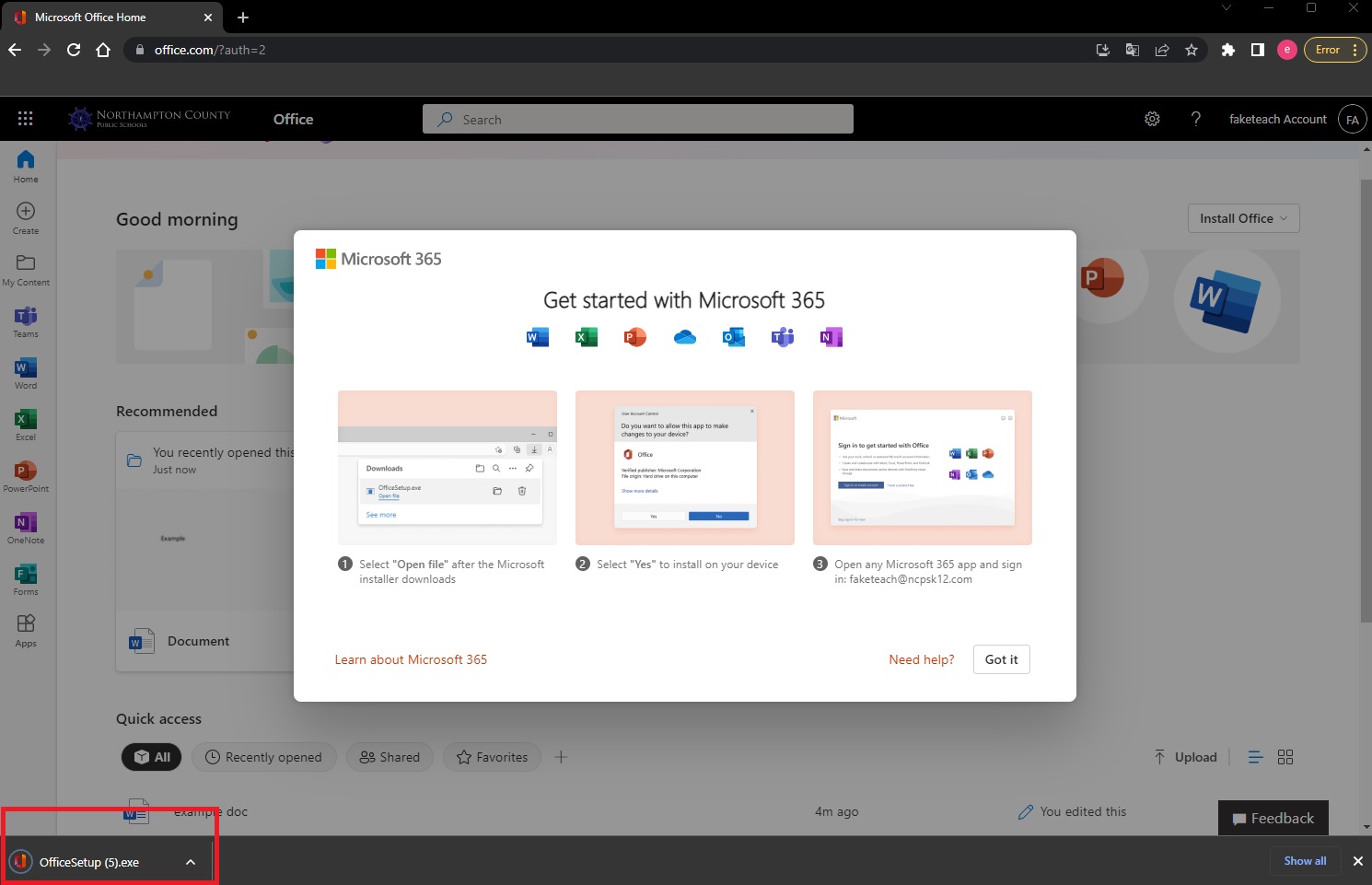Click the page vertical scrollbar
This screenshot has width=1372, height=885.
point(1366,401)
